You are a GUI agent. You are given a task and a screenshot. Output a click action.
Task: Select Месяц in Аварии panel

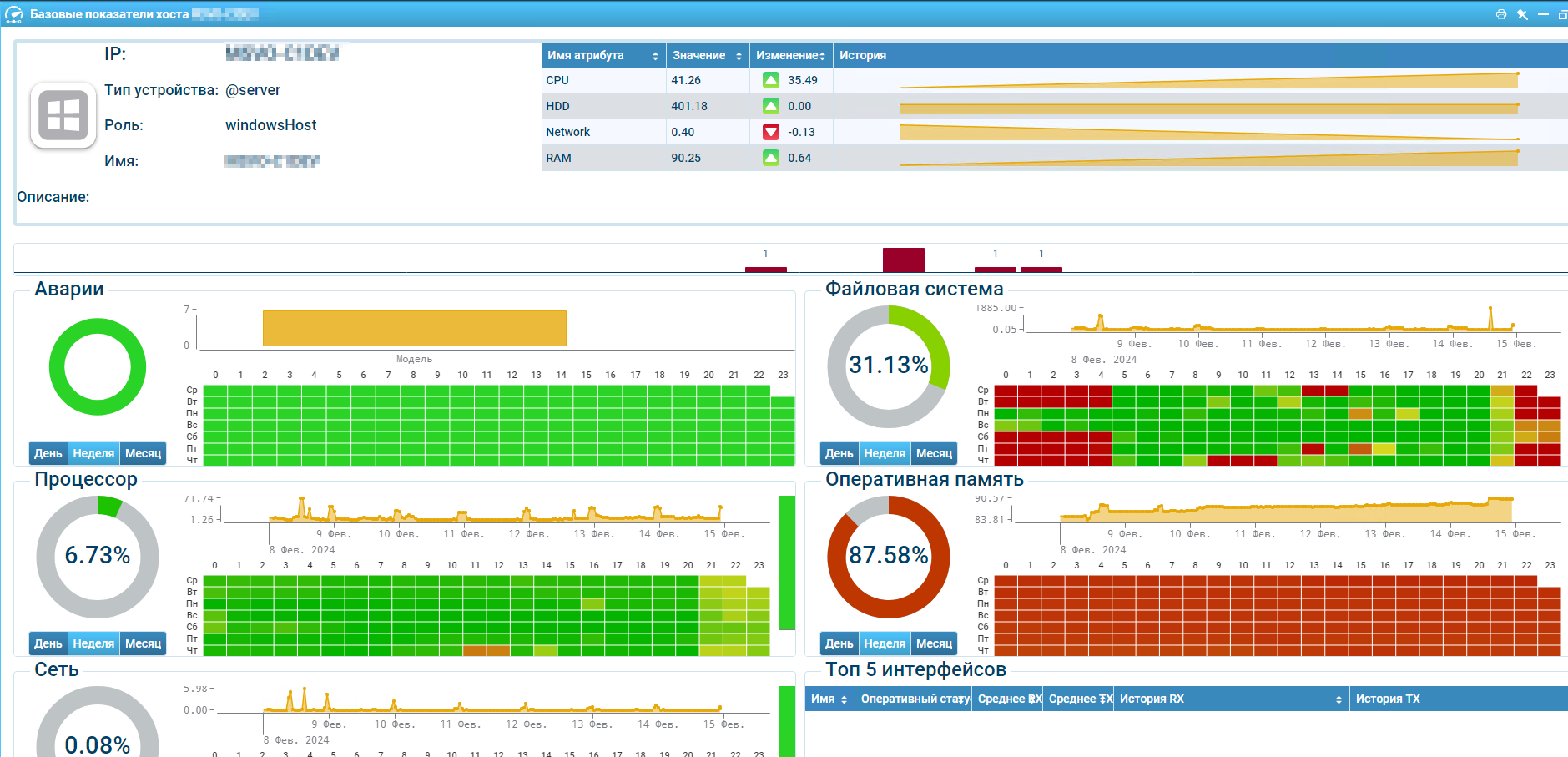[143, 453]
